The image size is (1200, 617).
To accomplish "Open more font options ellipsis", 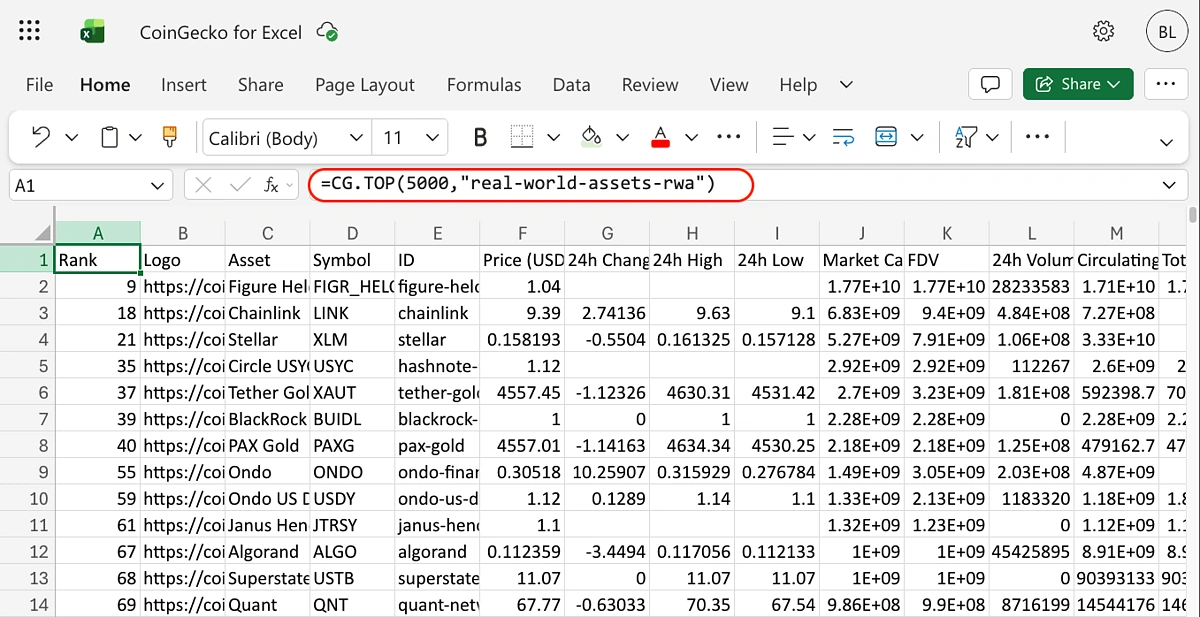I will click(x=729, y=137).
